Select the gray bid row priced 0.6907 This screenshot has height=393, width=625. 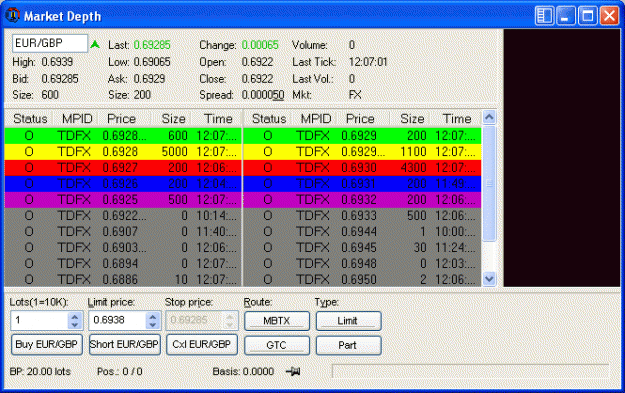pyautogui.click(x=123, y=232)
